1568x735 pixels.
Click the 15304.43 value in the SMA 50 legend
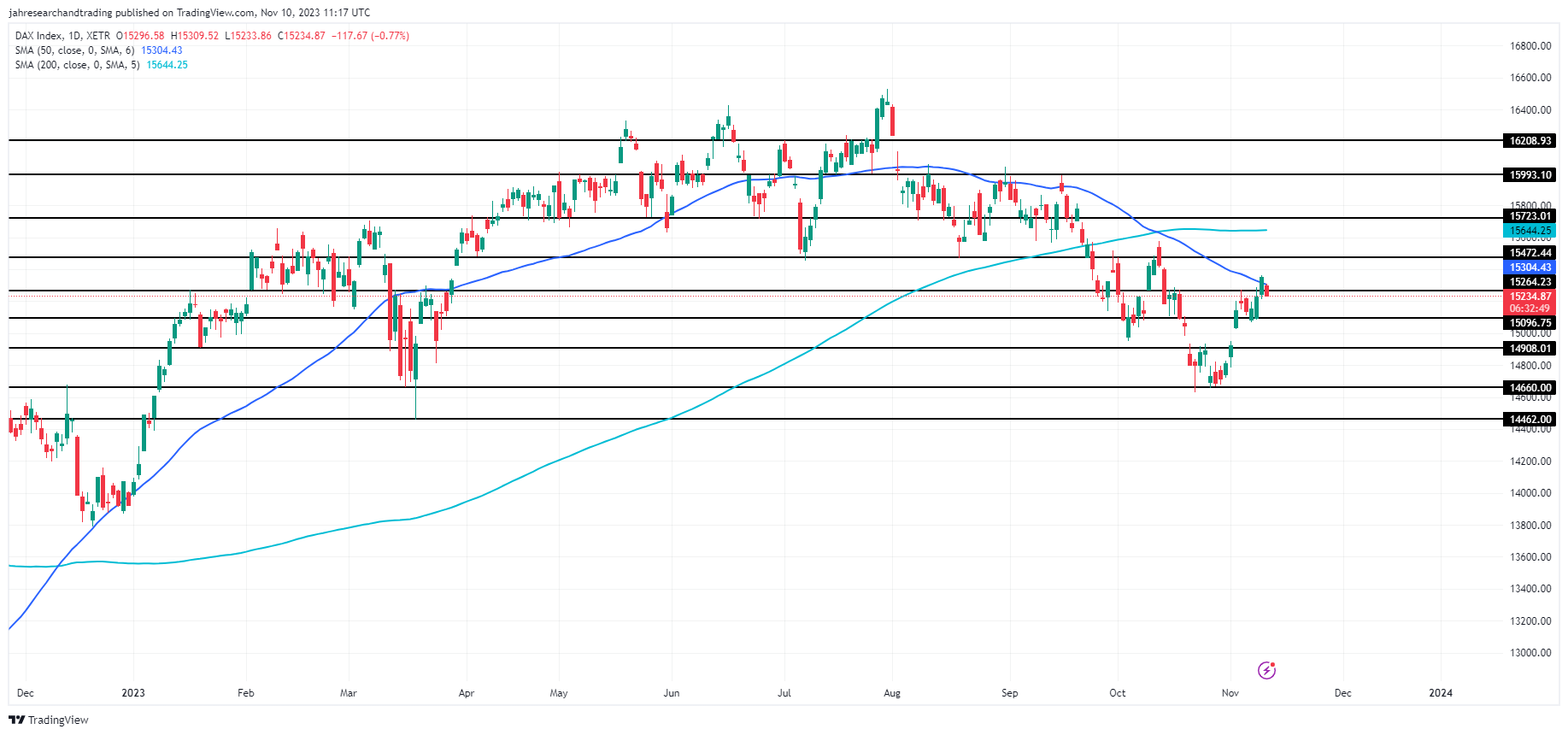pos(161,50)
